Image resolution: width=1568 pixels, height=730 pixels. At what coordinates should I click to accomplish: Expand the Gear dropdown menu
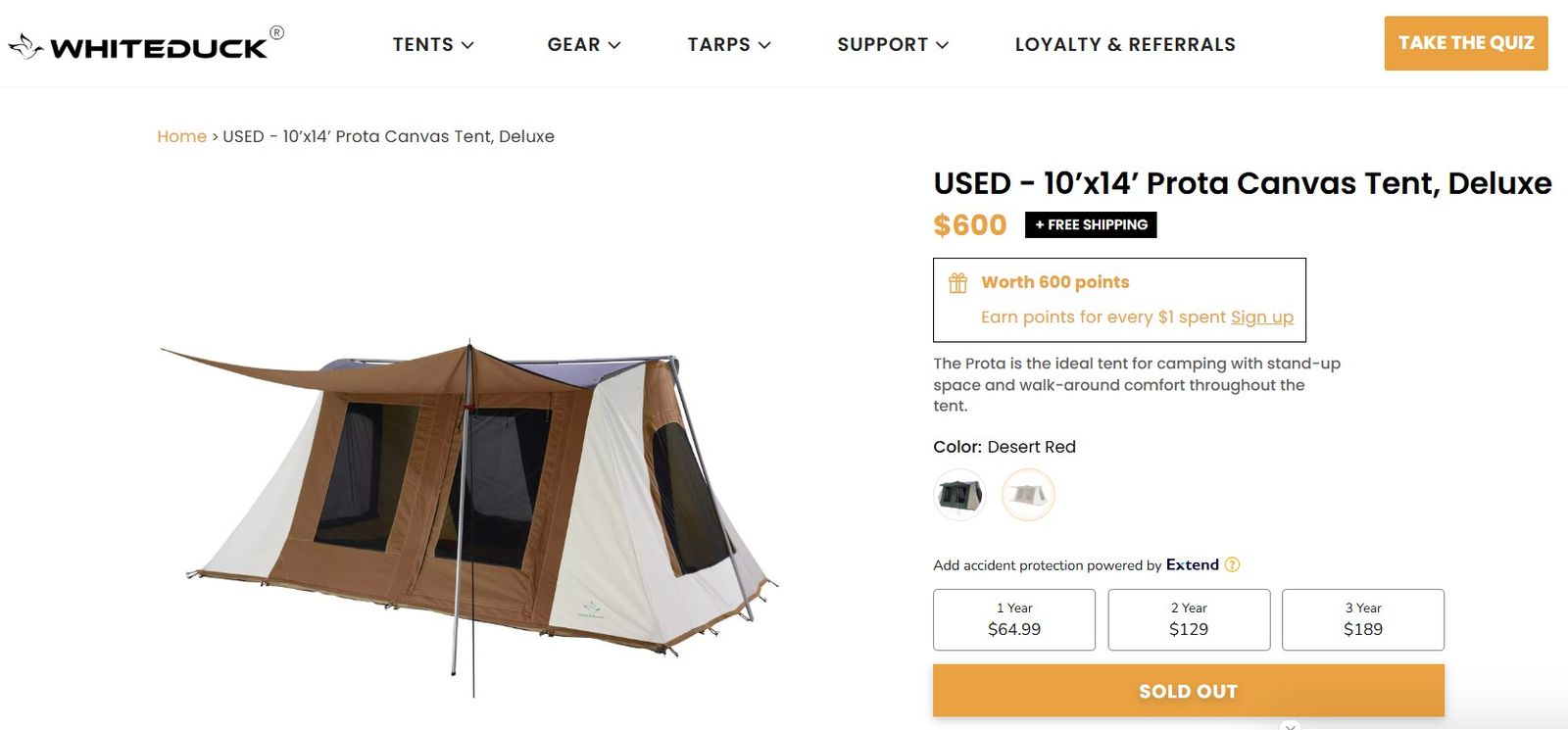[583, 45]
